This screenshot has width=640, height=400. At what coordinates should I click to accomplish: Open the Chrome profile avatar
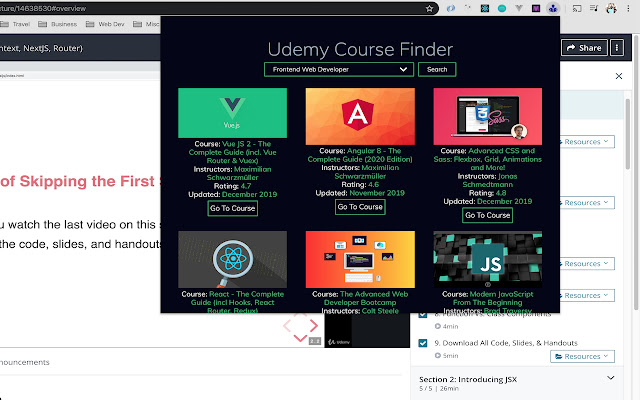(x=611, y=8)
